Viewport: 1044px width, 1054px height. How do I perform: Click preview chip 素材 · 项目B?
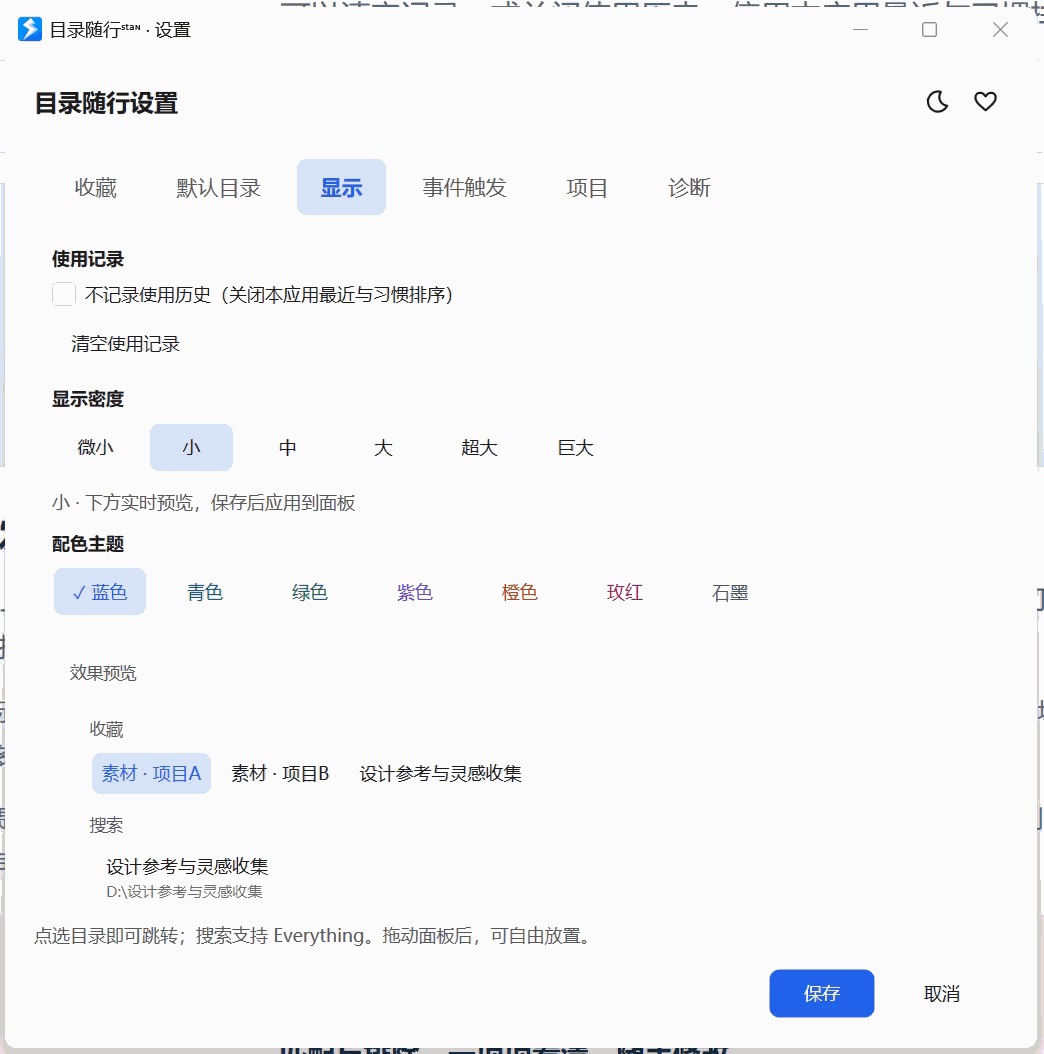click(280, 774)
